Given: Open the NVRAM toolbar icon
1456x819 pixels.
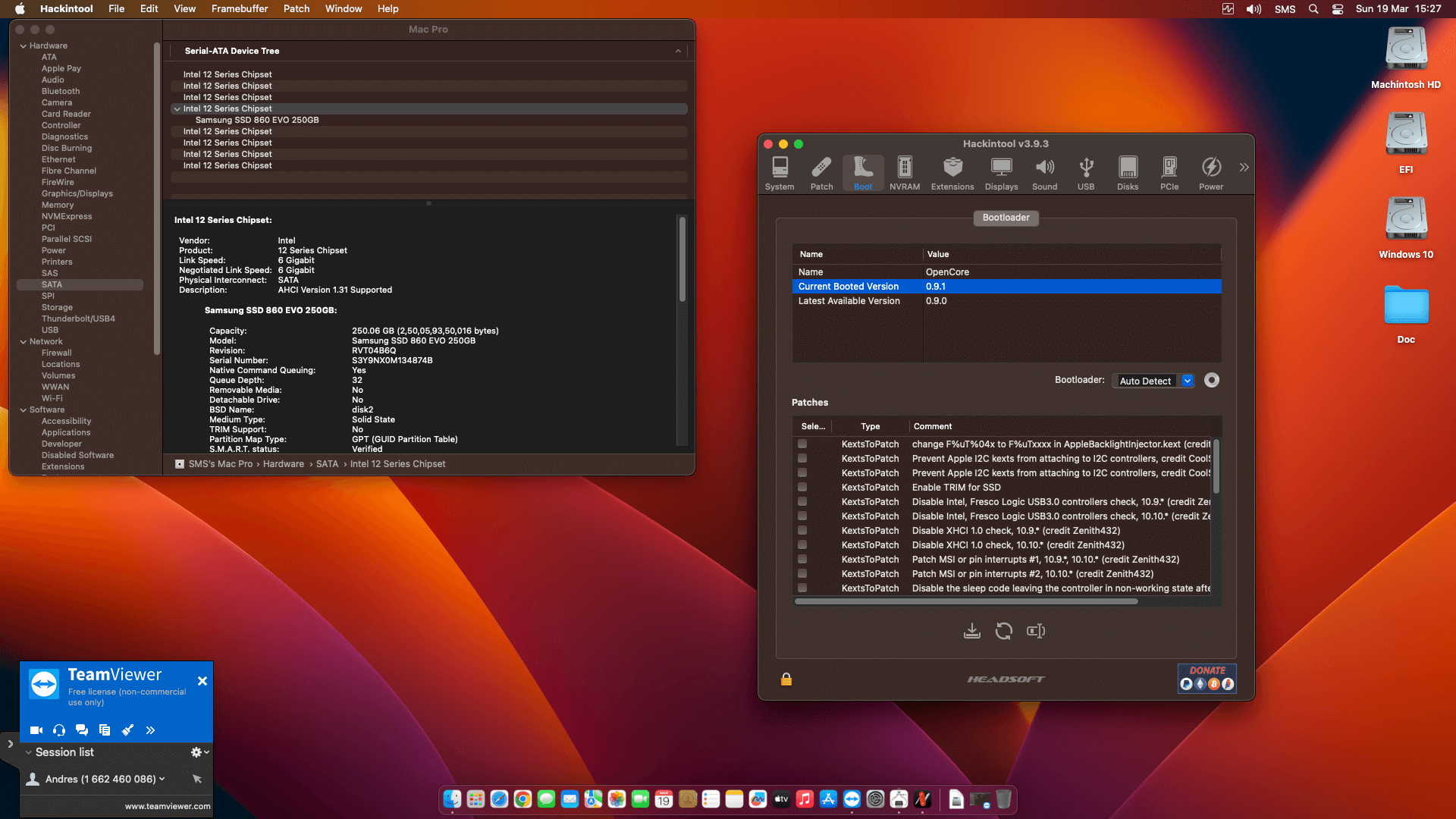Looking at the screenshot, I should 905,174.
